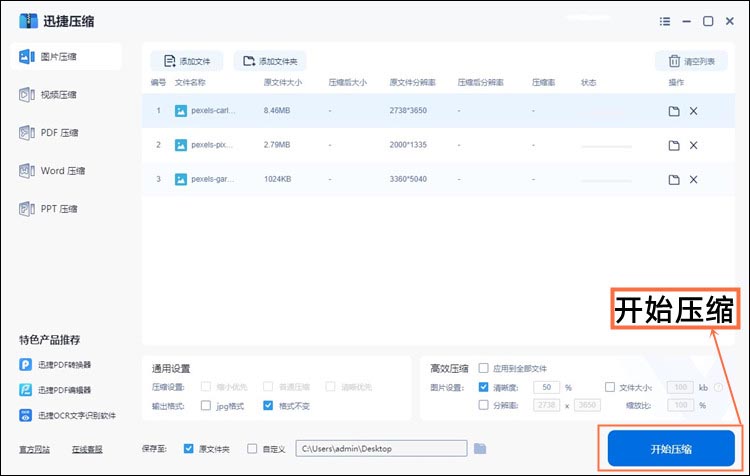The width and height of the screenshot is (750, 476).
Task: Click the 原文件大小 column header
Action: click(x=283, y=82)
